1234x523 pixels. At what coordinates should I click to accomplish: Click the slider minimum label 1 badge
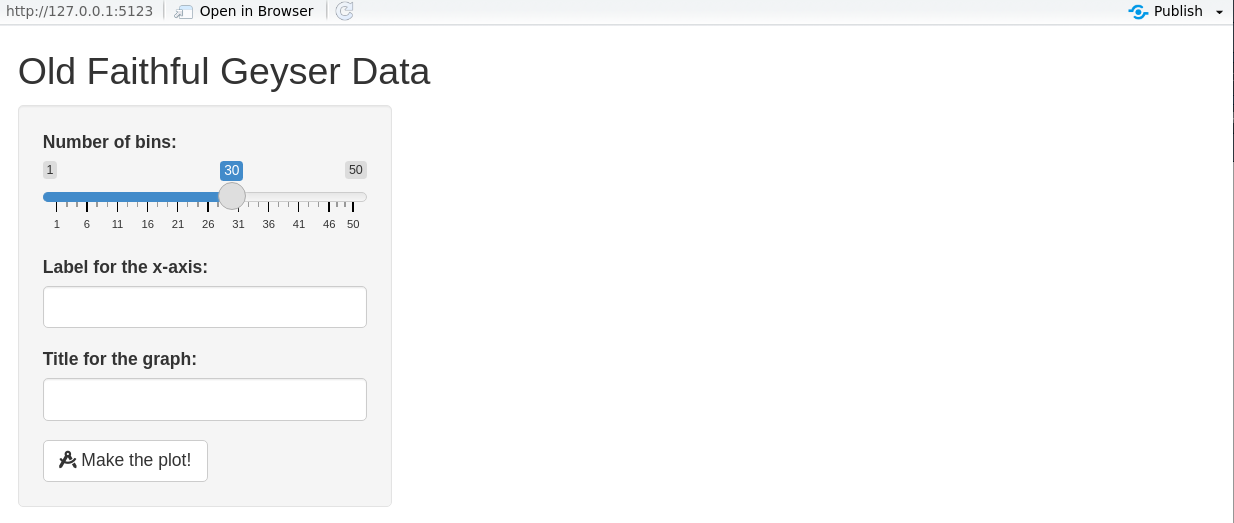pyautogui.click(x=50, y=170)
